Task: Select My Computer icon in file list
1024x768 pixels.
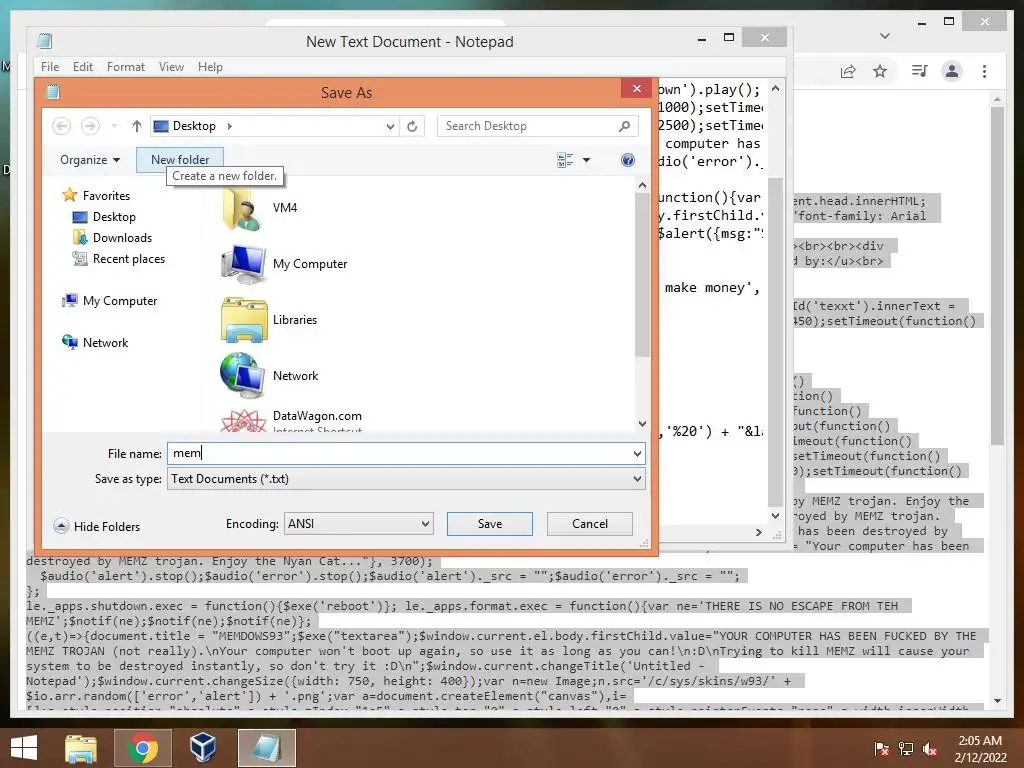Action: pyautogui.click(x=243, y=264)
